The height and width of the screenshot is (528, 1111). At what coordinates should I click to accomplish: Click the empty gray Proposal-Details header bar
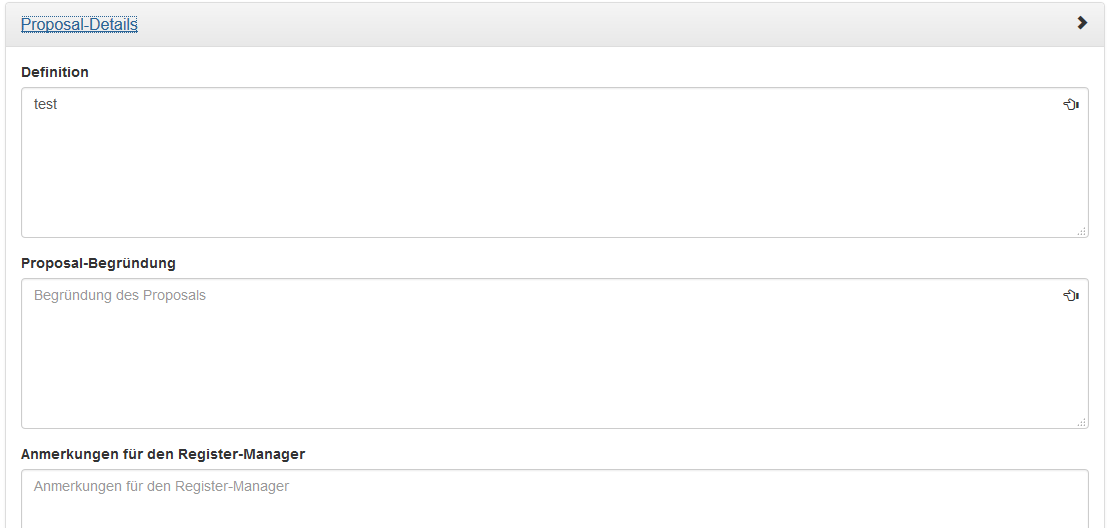pos(602,25)
